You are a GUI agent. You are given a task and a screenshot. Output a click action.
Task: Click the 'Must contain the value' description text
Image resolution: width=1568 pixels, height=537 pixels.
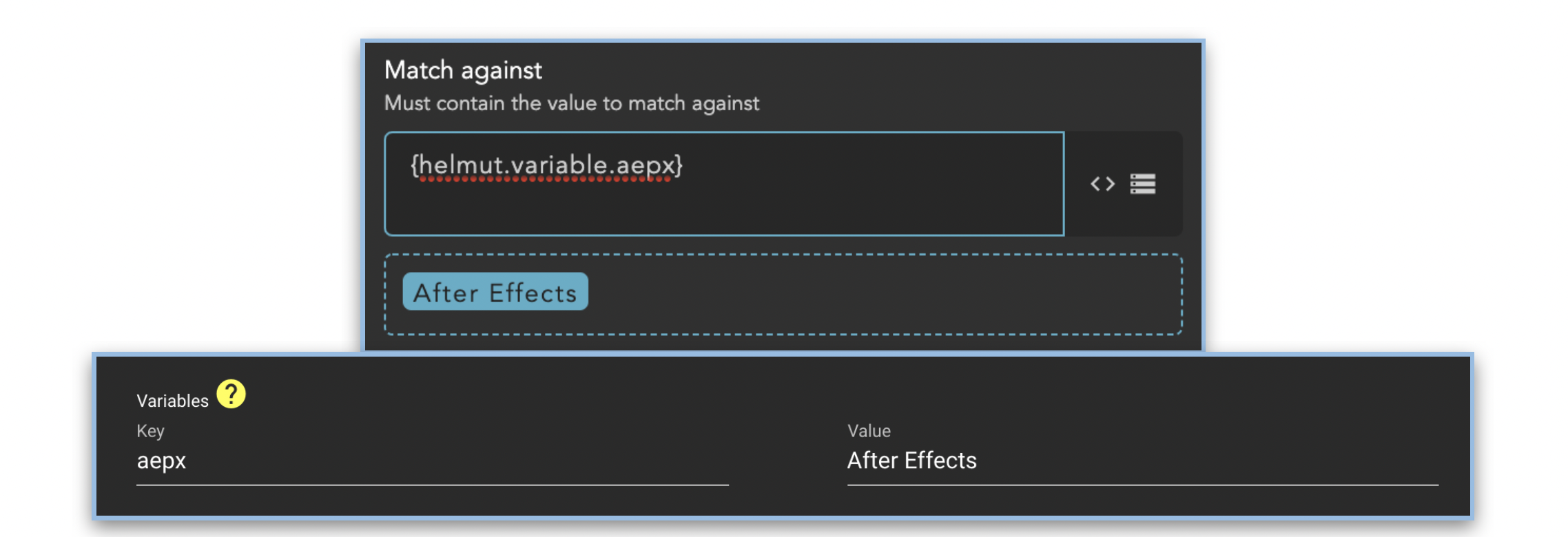(571, 103)
